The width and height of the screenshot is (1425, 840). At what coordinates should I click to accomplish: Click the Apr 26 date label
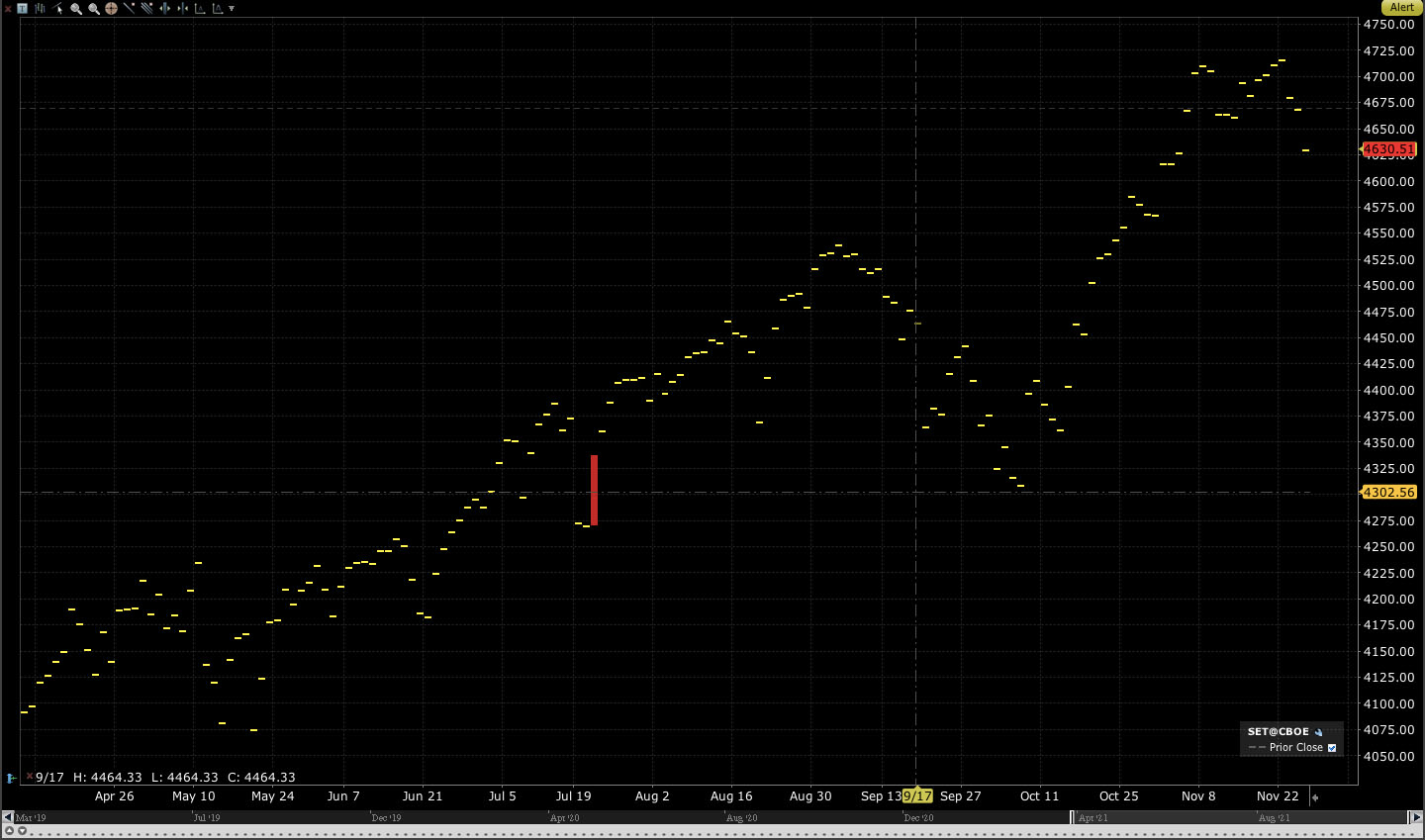click(x=115, y=795)
